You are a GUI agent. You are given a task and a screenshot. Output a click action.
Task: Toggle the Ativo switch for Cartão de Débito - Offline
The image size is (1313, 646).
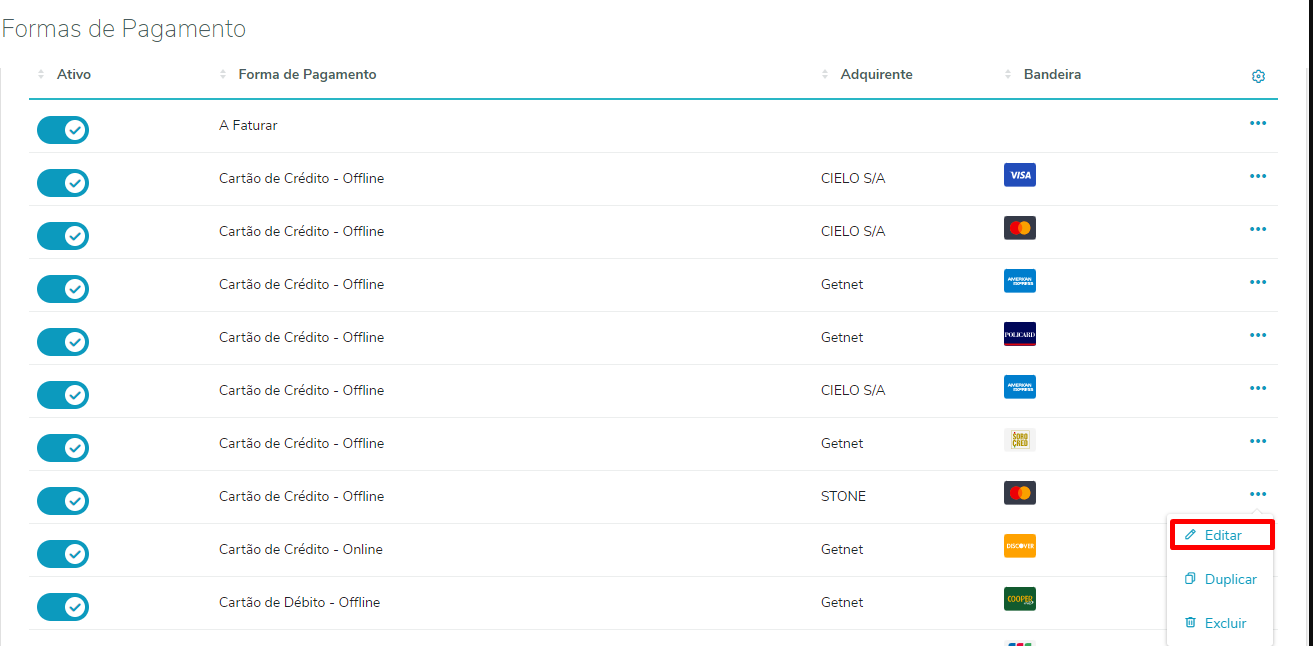coord(63,607)
